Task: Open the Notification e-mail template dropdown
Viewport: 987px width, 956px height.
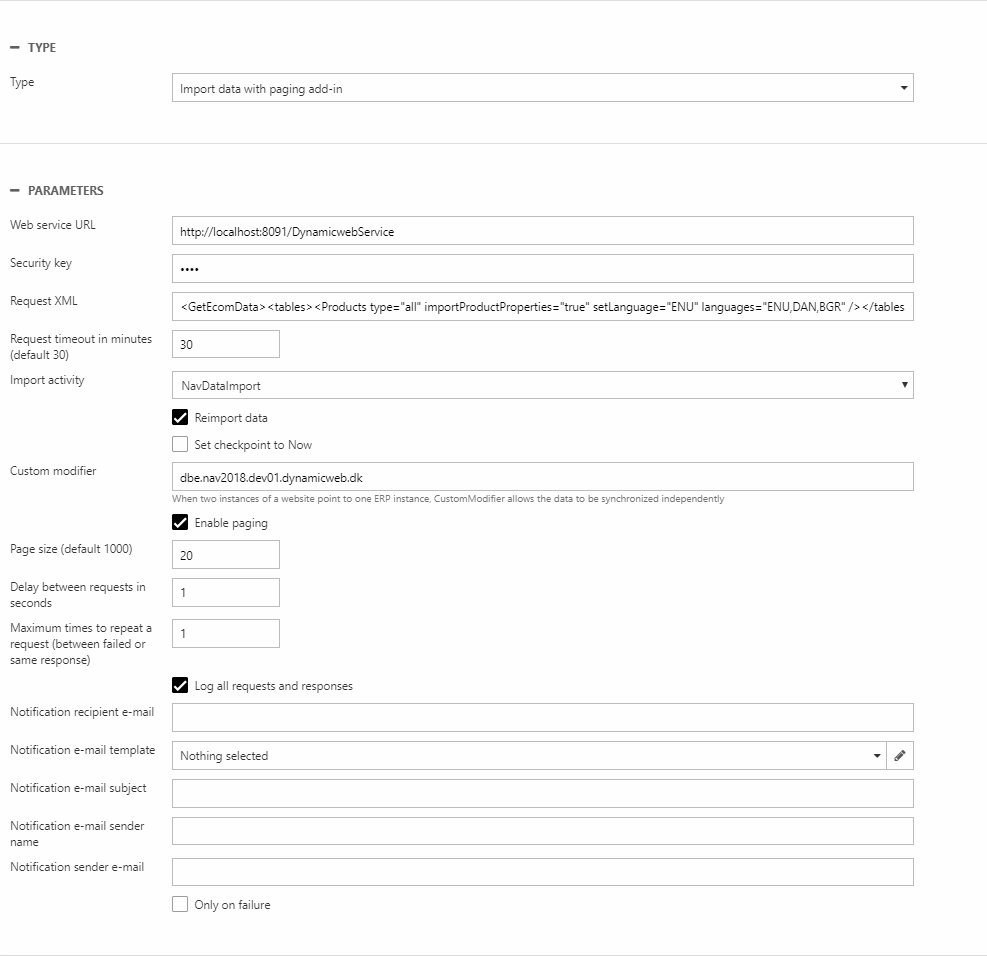Action: (x=528, y=756)
